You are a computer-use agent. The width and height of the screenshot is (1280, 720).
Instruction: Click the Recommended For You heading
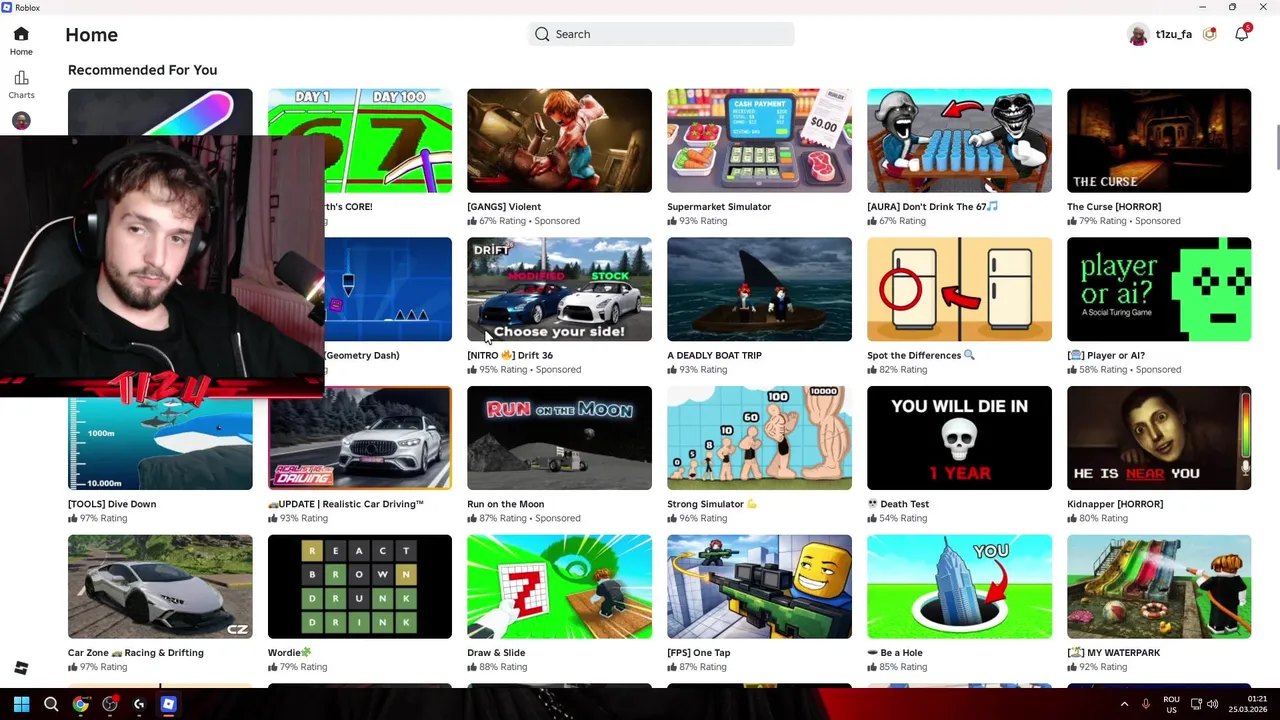[x=142, y=70]
